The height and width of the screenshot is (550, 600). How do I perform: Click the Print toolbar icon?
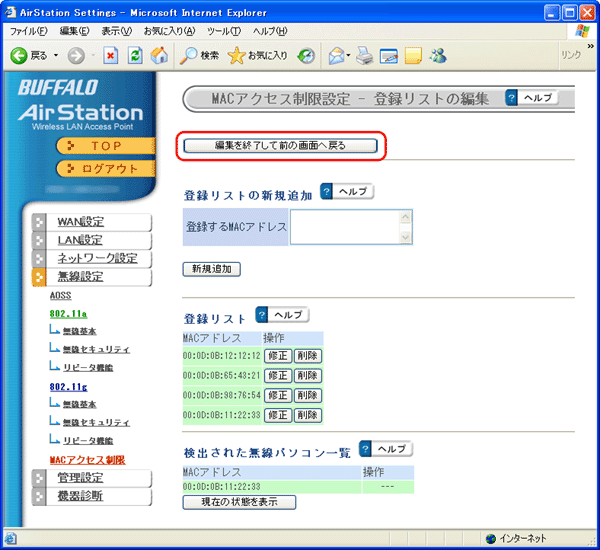(365, 56)
